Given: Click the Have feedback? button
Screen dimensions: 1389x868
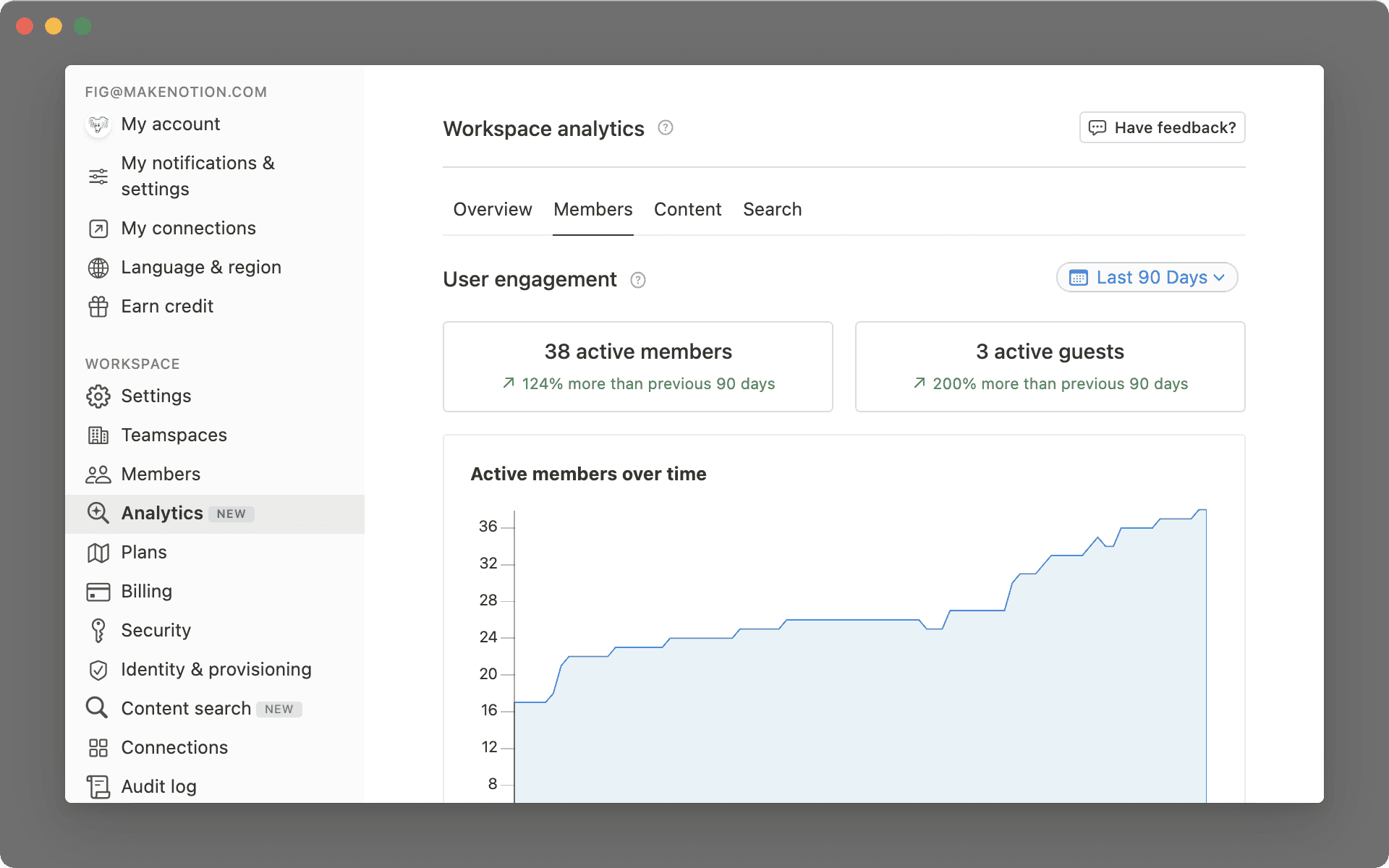Looking at the screenshot, I should [1162, 127].
